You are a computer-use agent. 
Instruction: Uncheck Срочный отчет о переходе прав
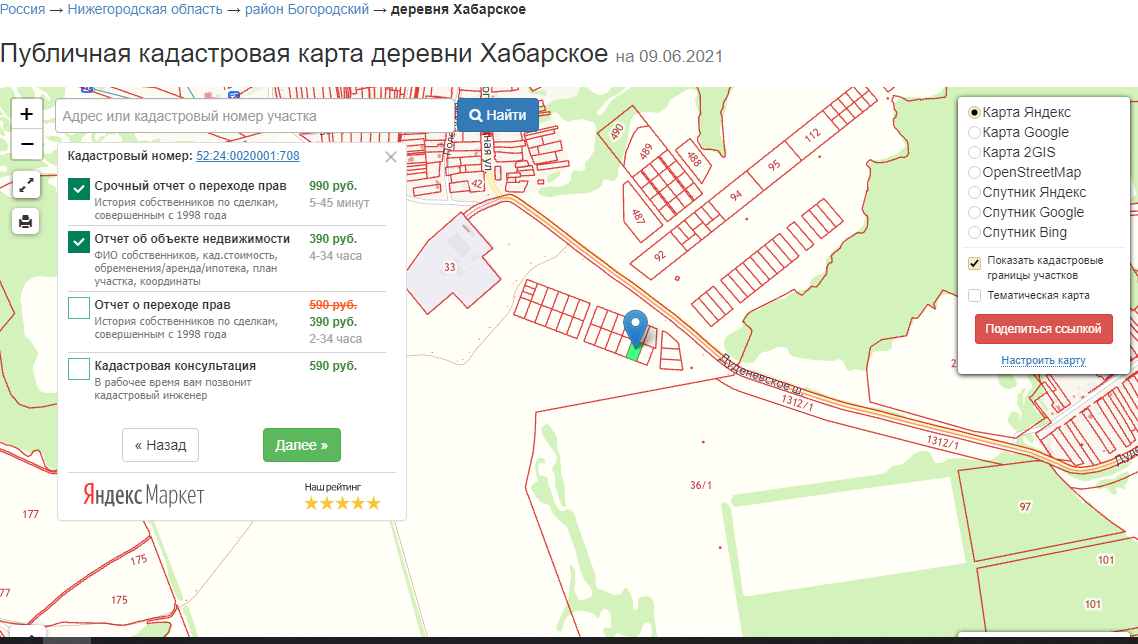[x=78, y=189]
